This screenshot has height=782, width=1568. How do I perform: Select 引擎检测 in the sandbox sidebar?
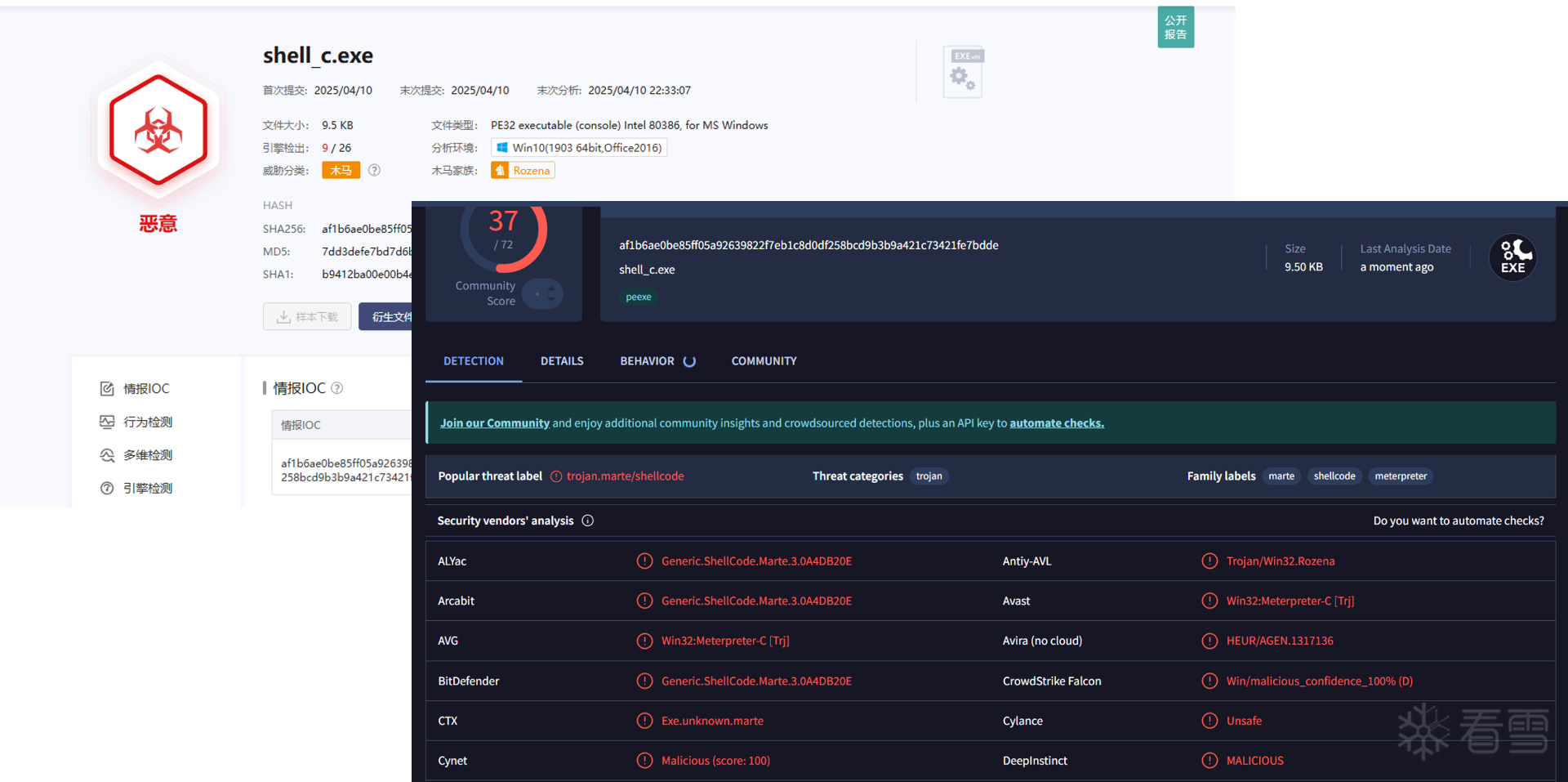coord(148,489)
